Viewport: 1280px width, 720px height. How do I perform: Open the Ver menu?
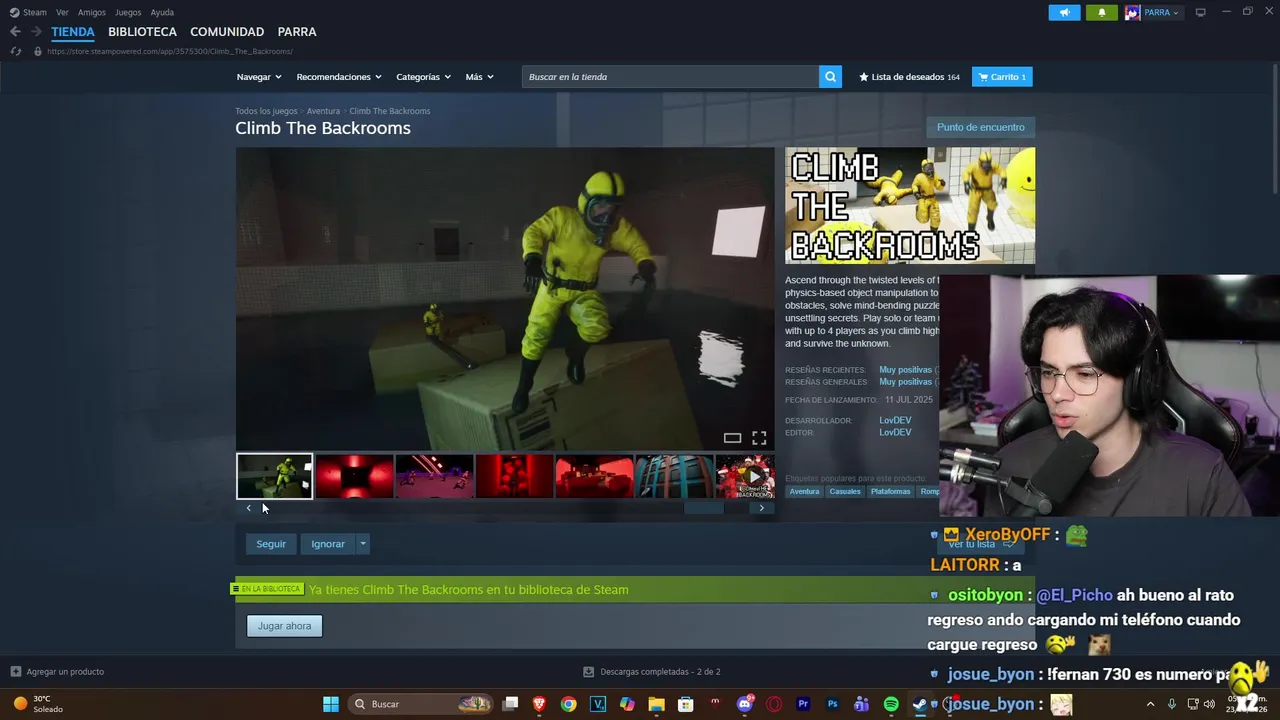coord(62,12)
